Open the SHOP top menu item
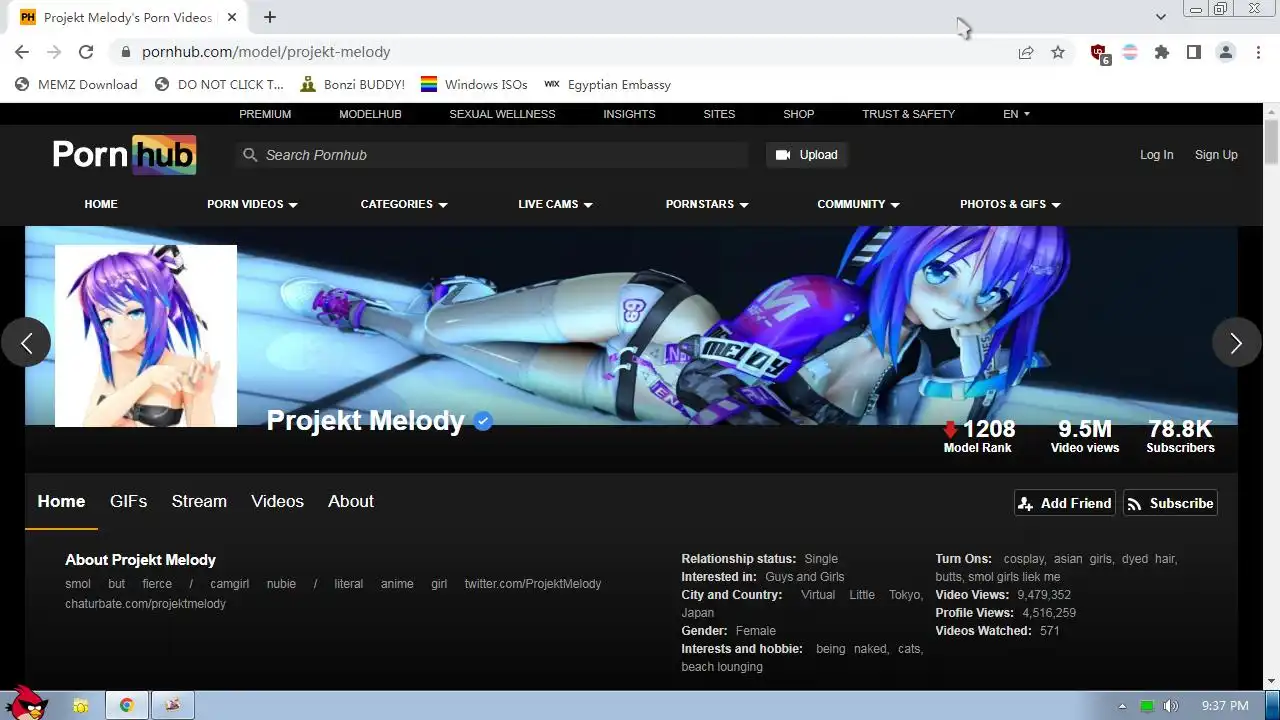This screenshot has height=720, width=1280. tap(798, 114)
